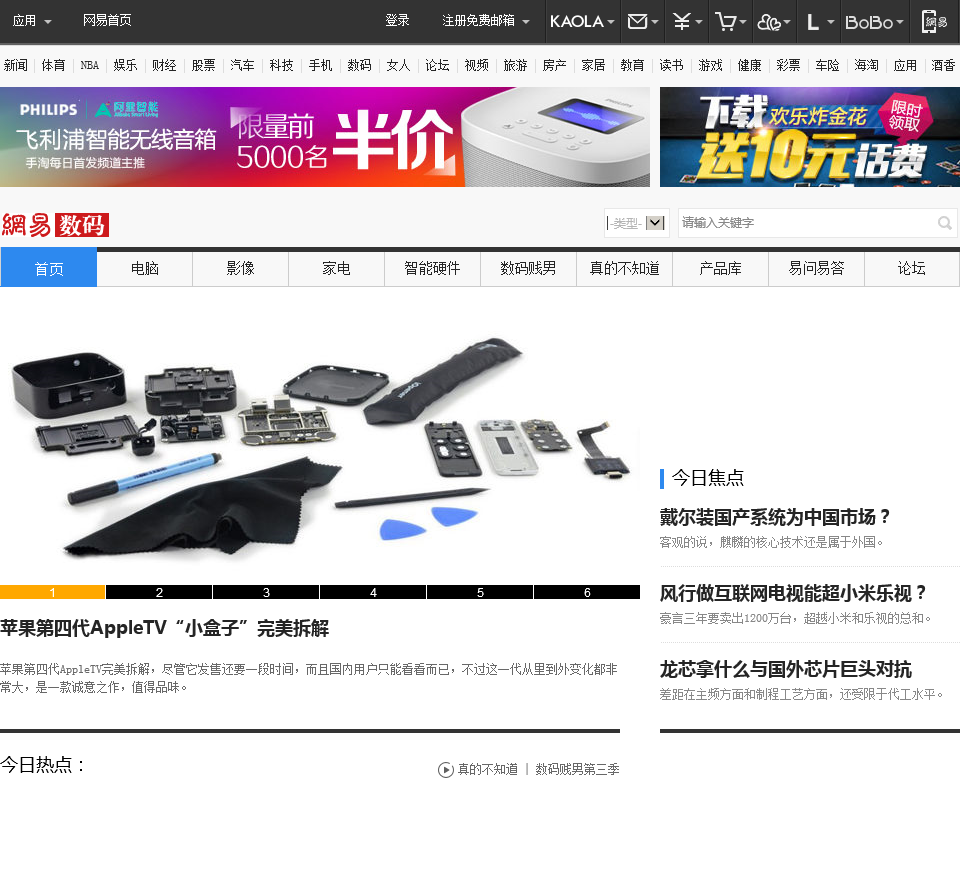
Task: Click the 数码贱男第三季 link
Action: tap(577, 770)
